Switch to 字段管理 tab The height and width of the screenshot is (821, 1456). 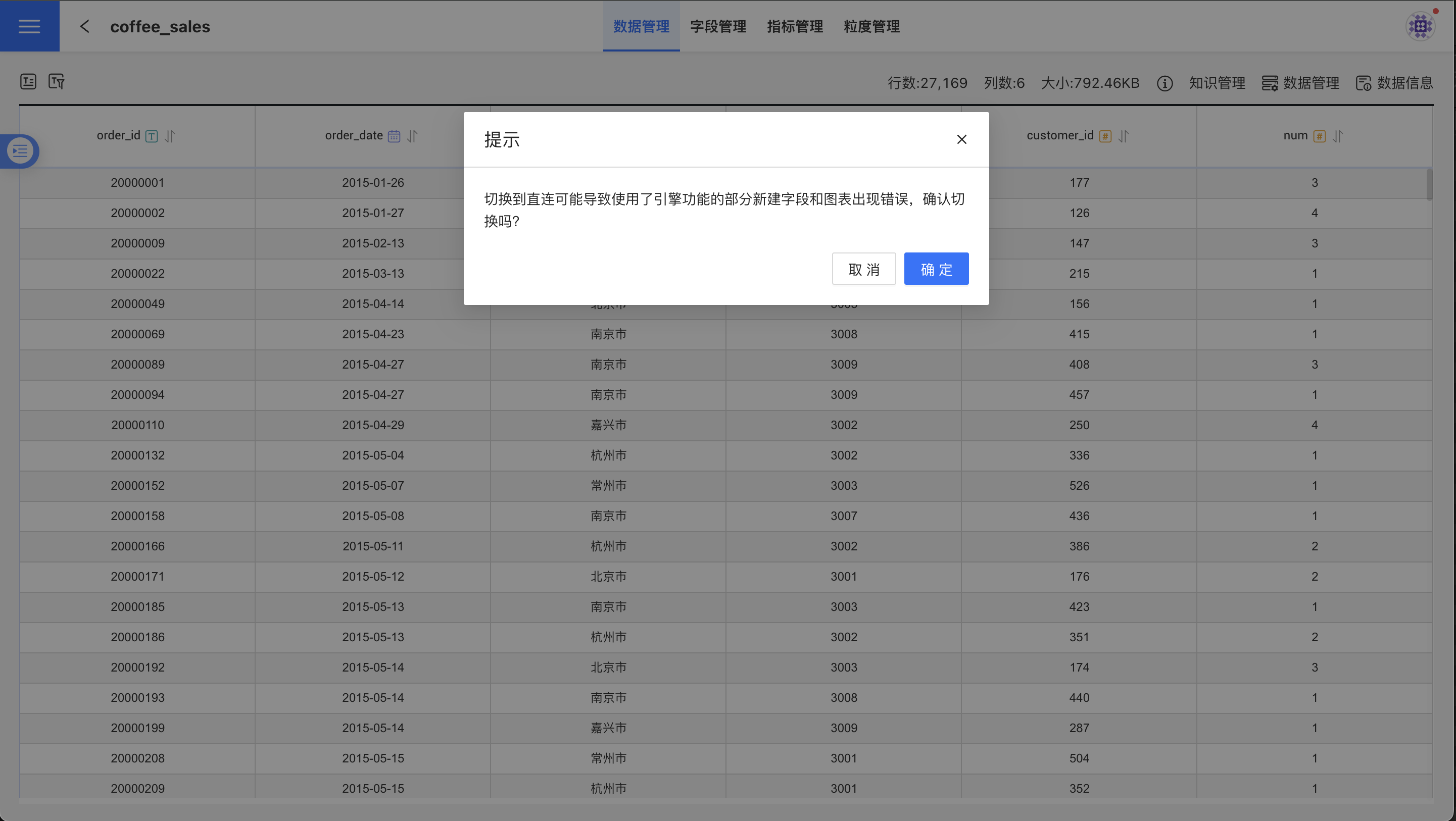(x=718, y=26)
